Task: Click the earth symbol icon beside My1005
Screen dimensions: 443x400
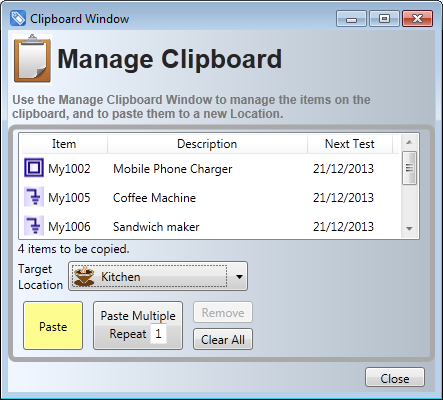Action: pyautogui.click(x=34, y=197)
